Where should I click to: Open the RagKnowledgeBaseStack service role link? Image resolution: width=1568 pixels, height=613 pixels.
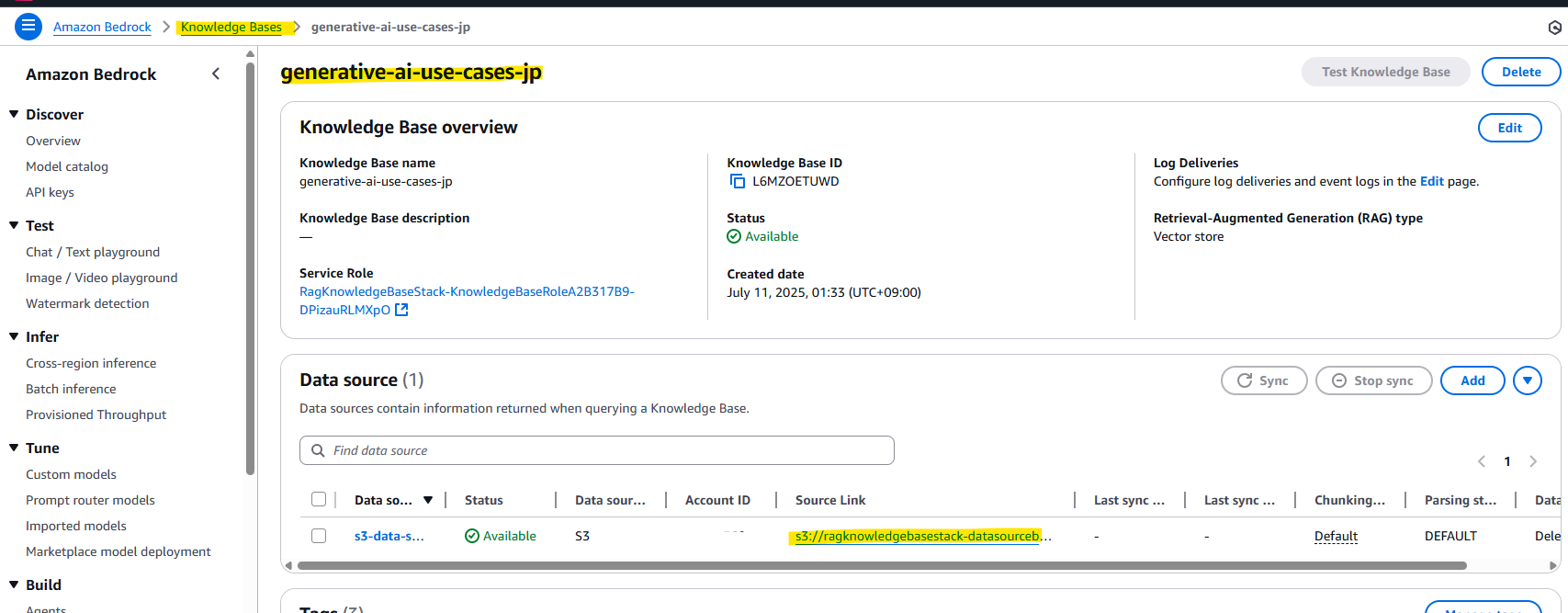[467, 301]
